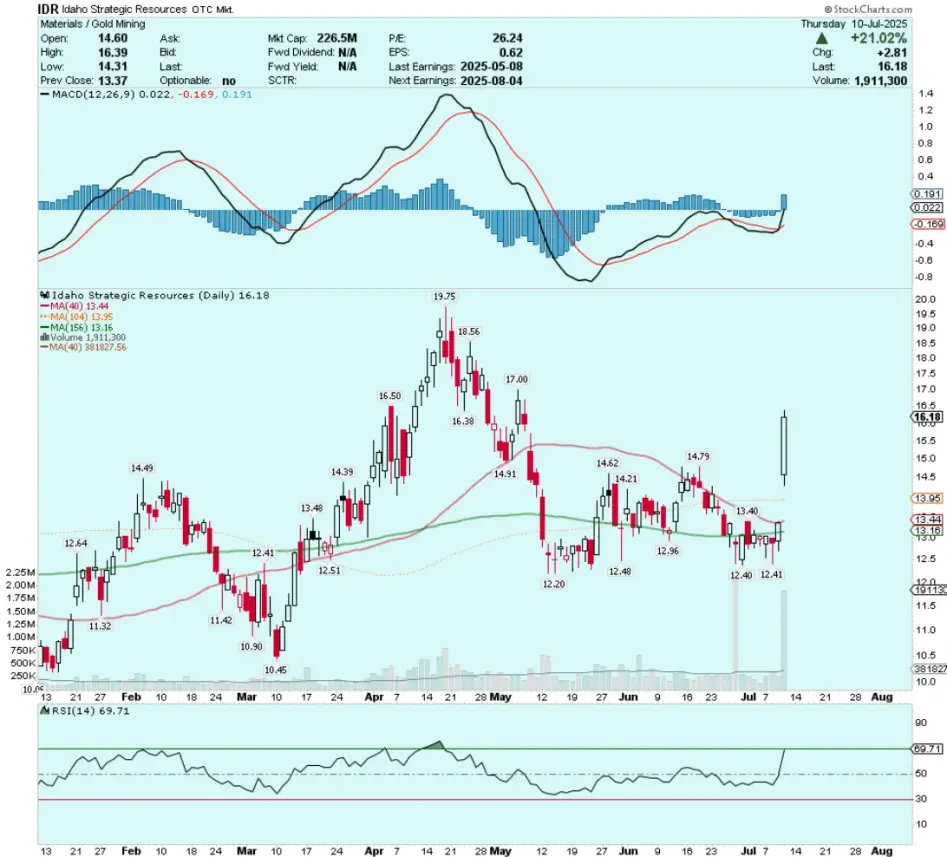This screenshot has height=857, width=947.
Task: Click the 13.40 price label
Action: [x=747, y=511]
